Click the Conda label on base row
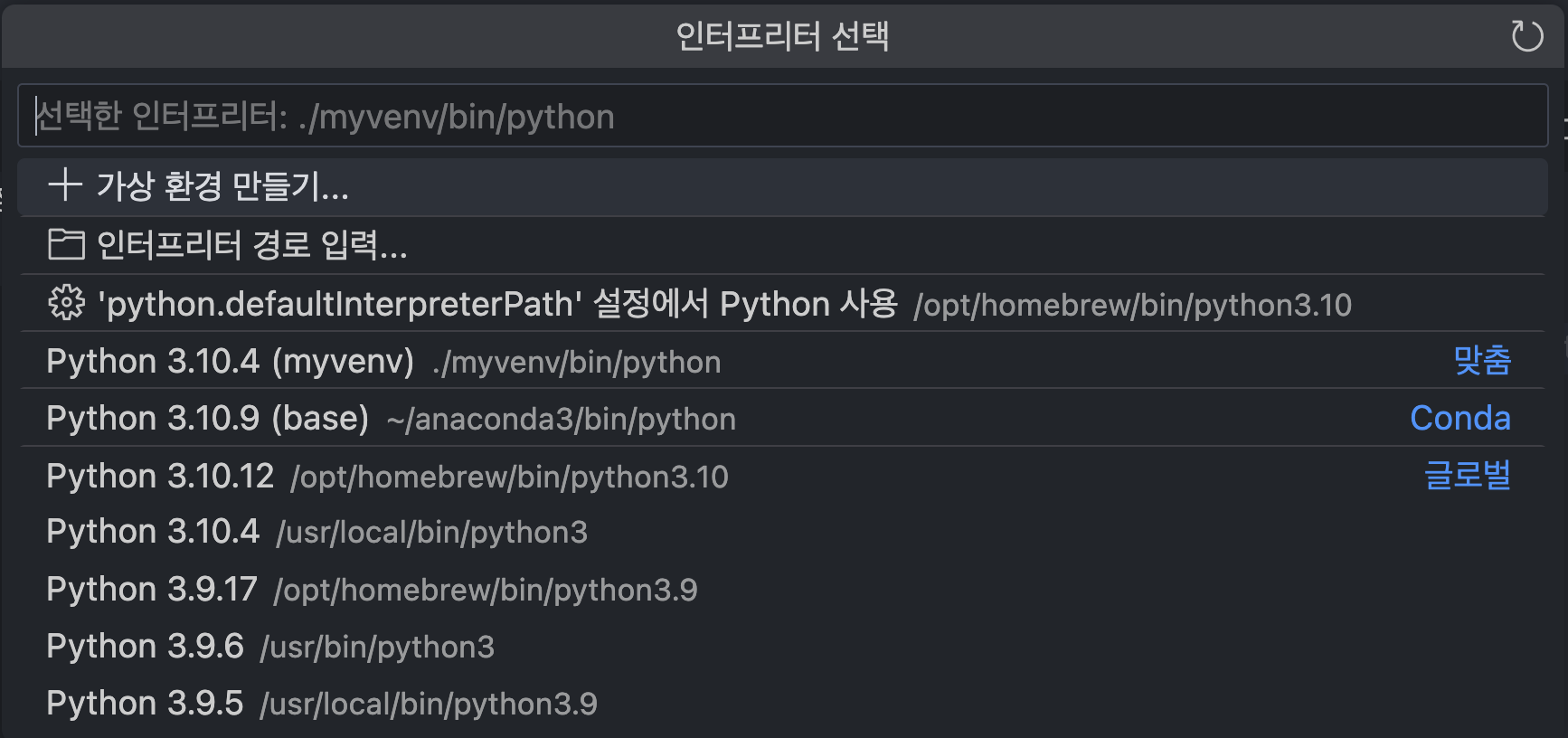This screenshot has width=1568, height=738. 1460,418
